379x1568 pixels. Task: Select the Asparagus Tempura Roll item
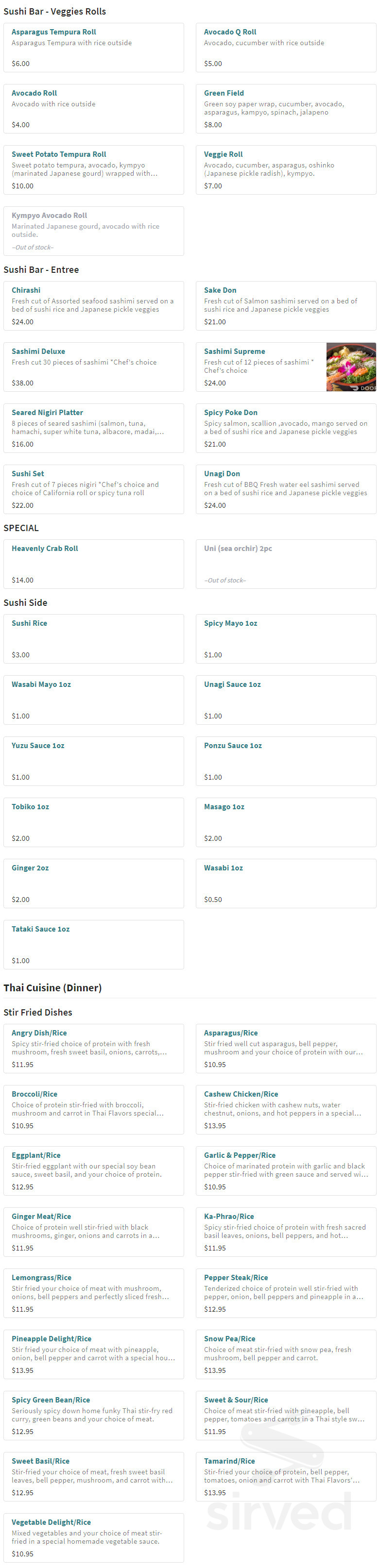(93, 48)
